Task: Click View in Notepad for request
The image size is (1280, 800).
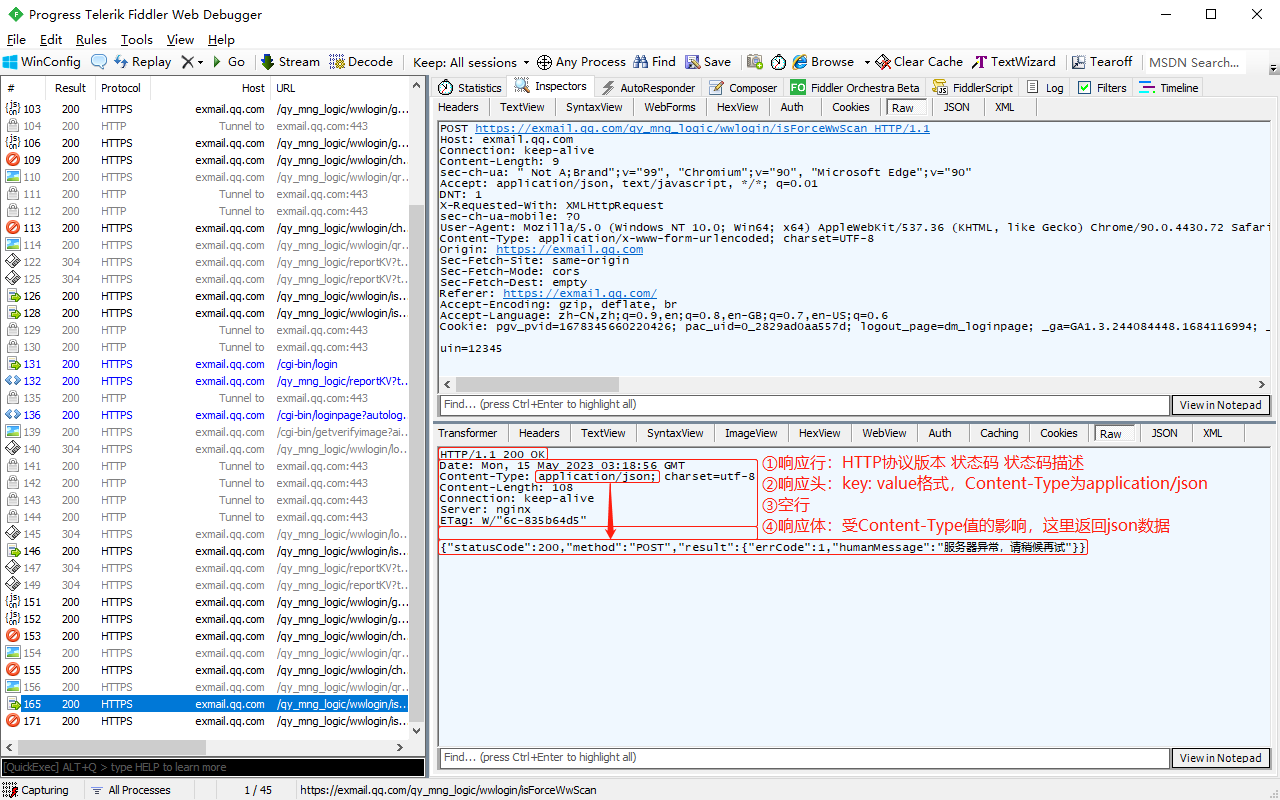Action: 1221,405
